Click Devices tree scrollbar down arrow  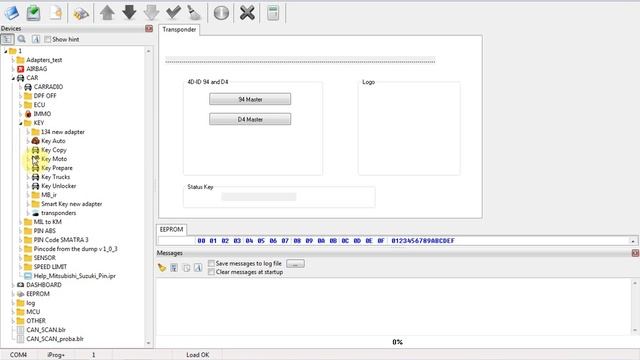[148, 343]
